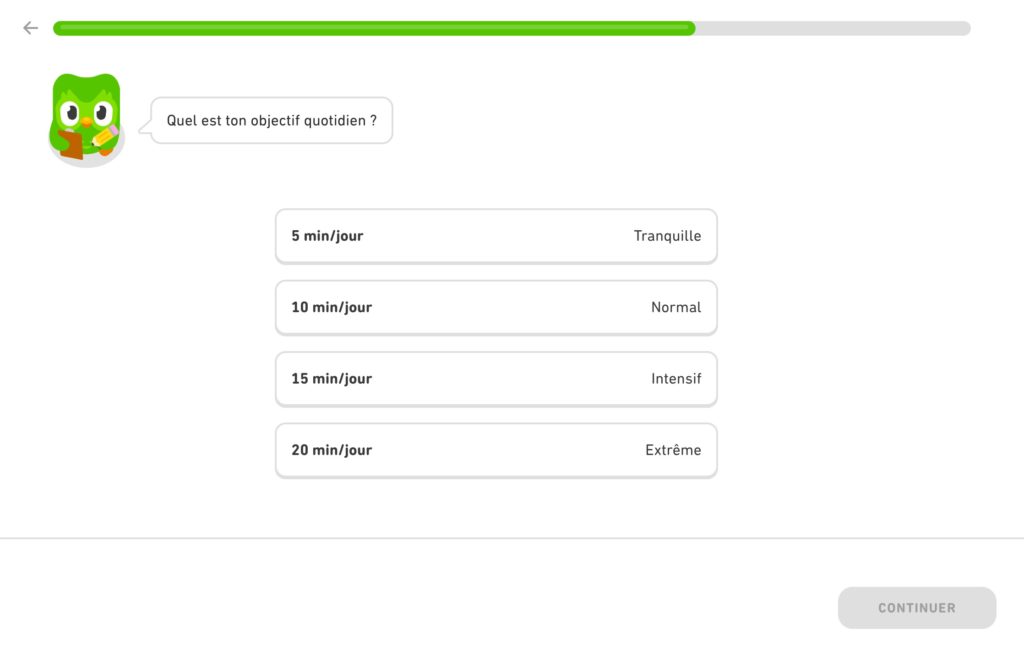Select the 20 min/jour goal option
This screenshot has width=1024, height=650.
coord(496,450)
